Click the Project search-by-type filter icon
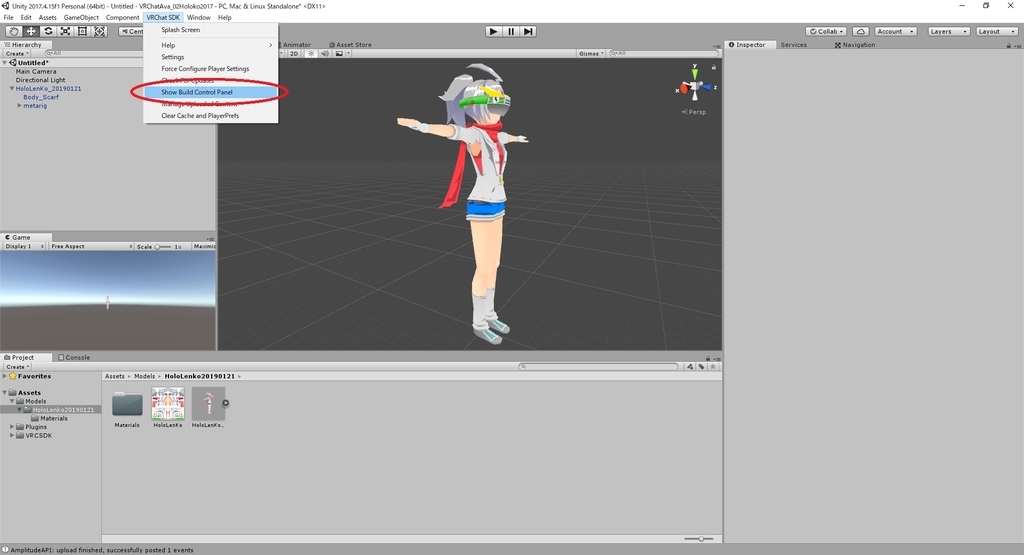The image size is (1024, 555). pyautogui.click(x=690, y=366)
